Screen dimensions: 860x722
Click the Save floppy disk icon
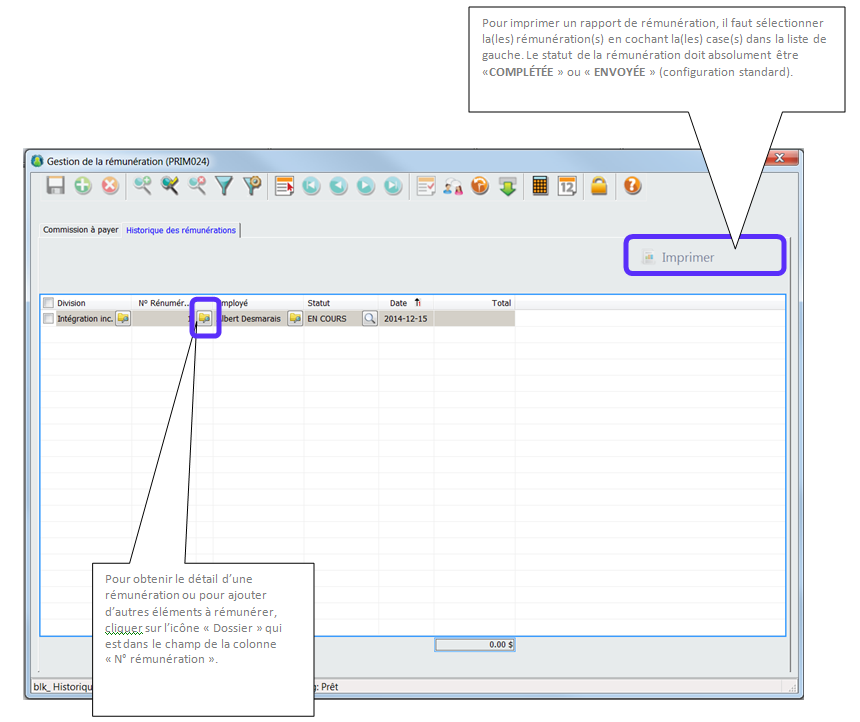click(x=56, y=185)
